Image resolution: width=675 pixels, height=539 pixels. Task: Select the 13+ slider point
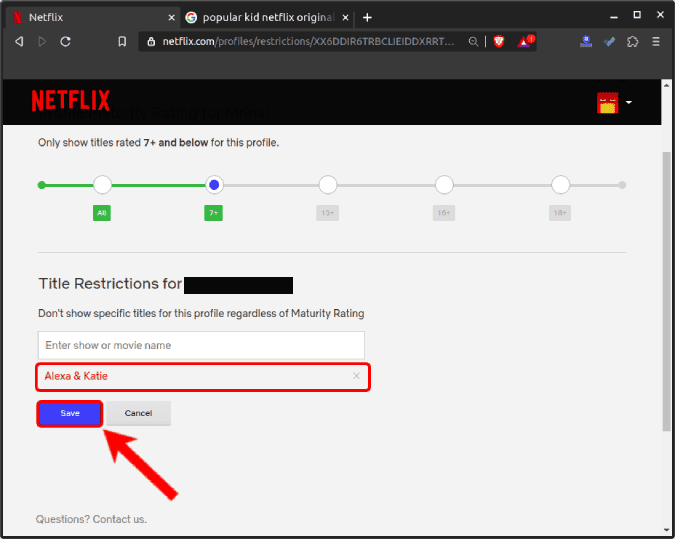coord(328,185)
